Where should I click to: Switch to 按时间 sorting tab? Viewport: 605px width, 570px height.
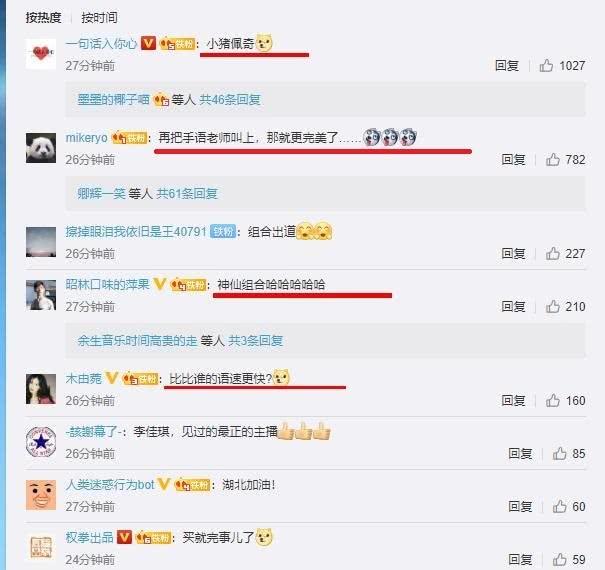coord(99,17)
